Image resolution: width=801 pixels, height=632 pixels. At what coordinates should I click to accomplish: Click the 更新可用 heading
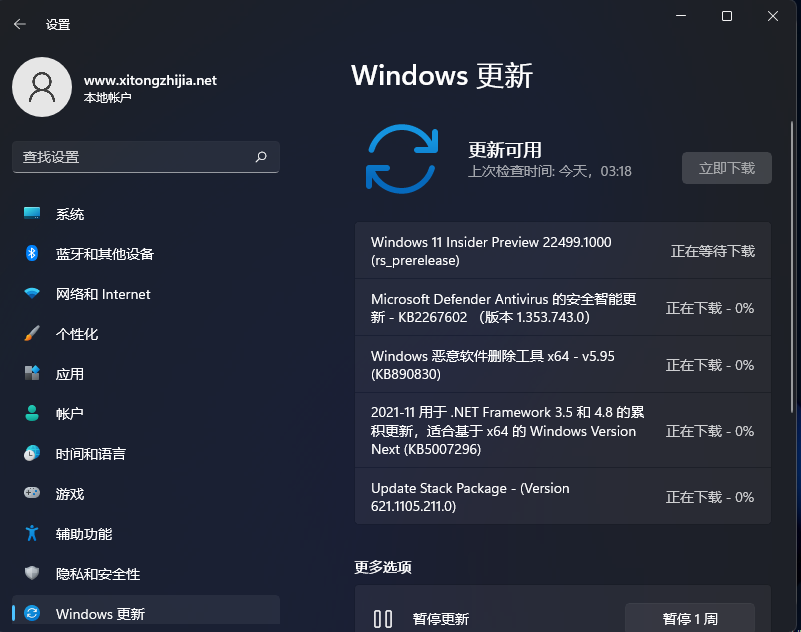[x=505, y=150]
